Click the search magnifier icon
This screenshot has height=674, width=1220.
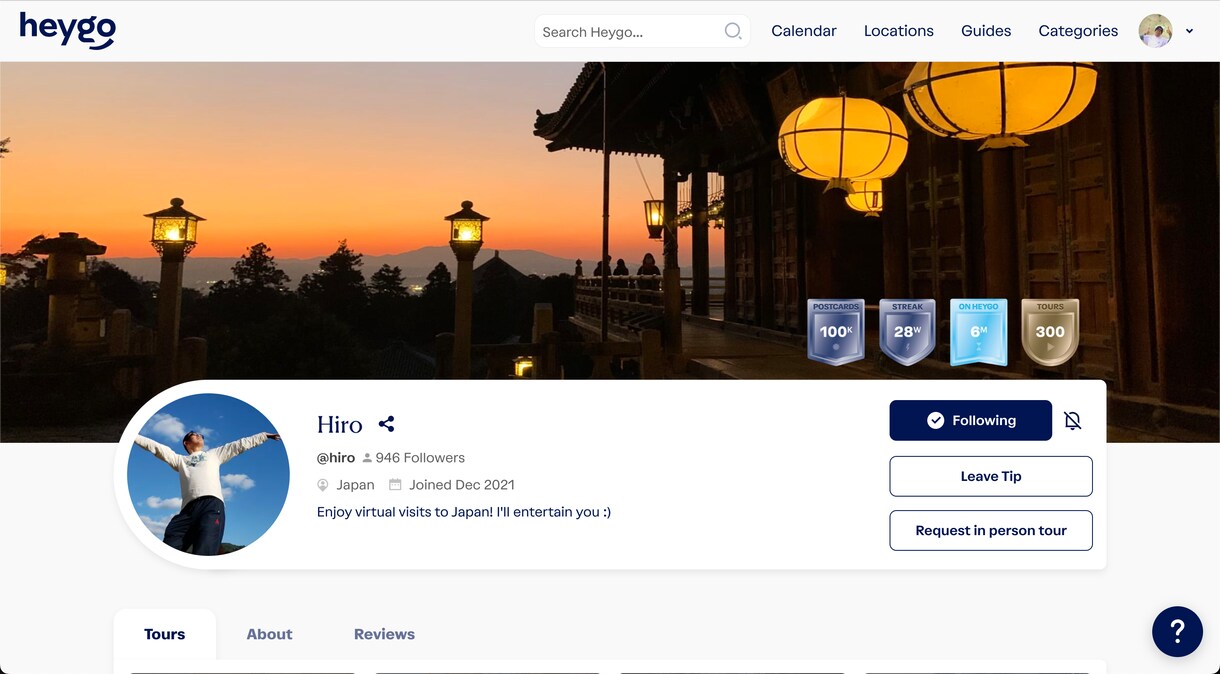tap(733, 31)
